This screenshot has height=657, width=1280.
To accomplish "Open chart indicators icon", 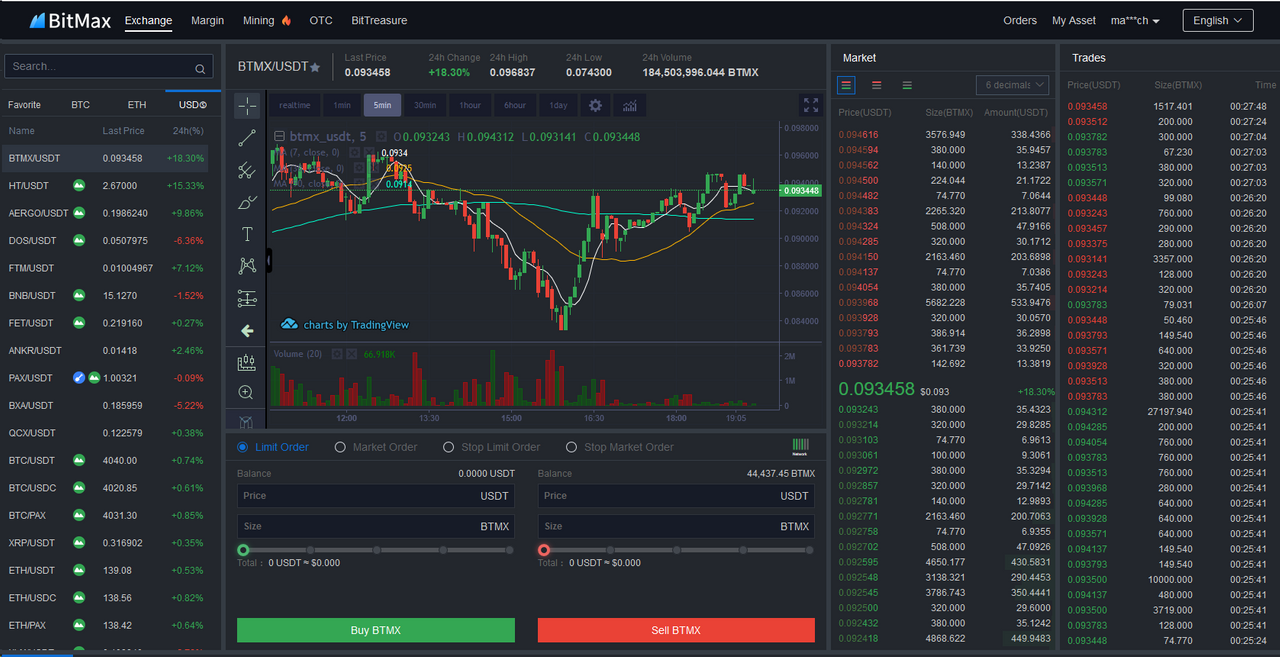I will coord(629,105).
